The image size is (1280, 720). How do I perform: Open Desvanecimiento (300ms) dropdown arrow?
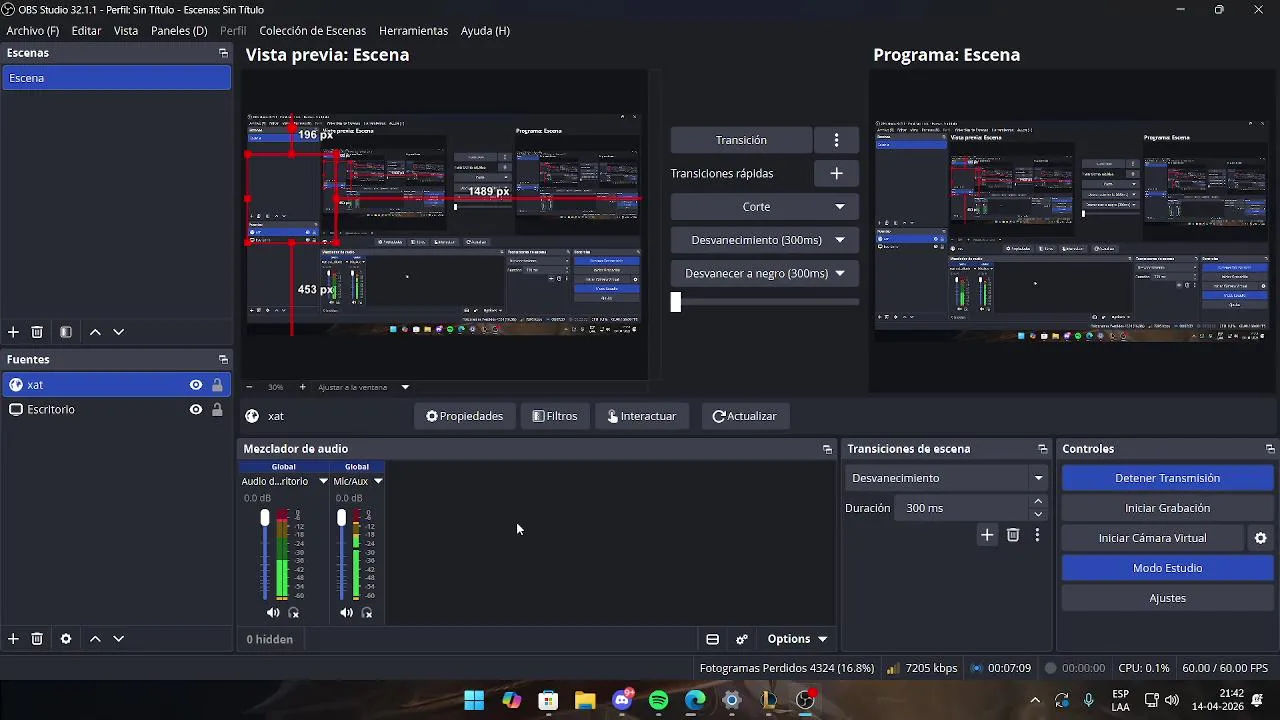tap(840, 240)
